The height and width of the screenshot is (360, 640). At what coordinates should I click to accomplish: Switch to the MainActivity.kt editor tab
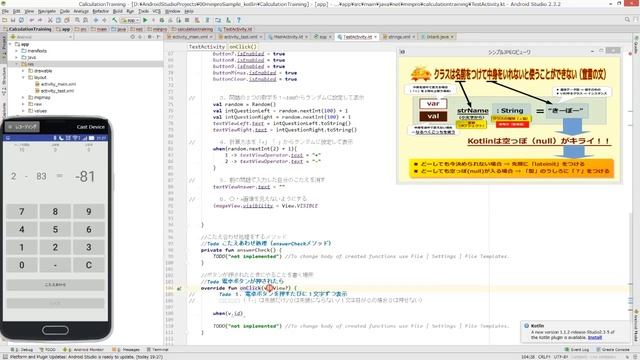click(287, 37)
